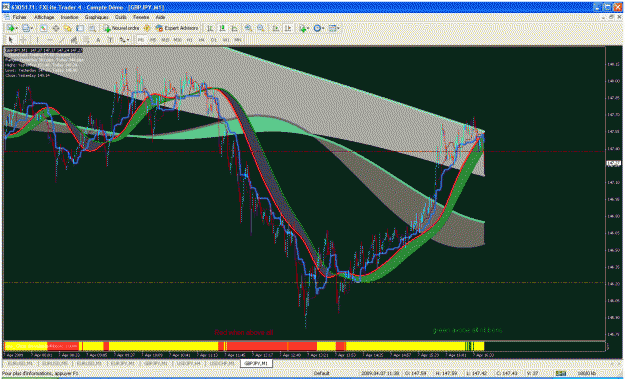Select the equidistant channel tool
Image resolution: width=625 pixels, height=379 pixels.
click(x=74, y=39)
